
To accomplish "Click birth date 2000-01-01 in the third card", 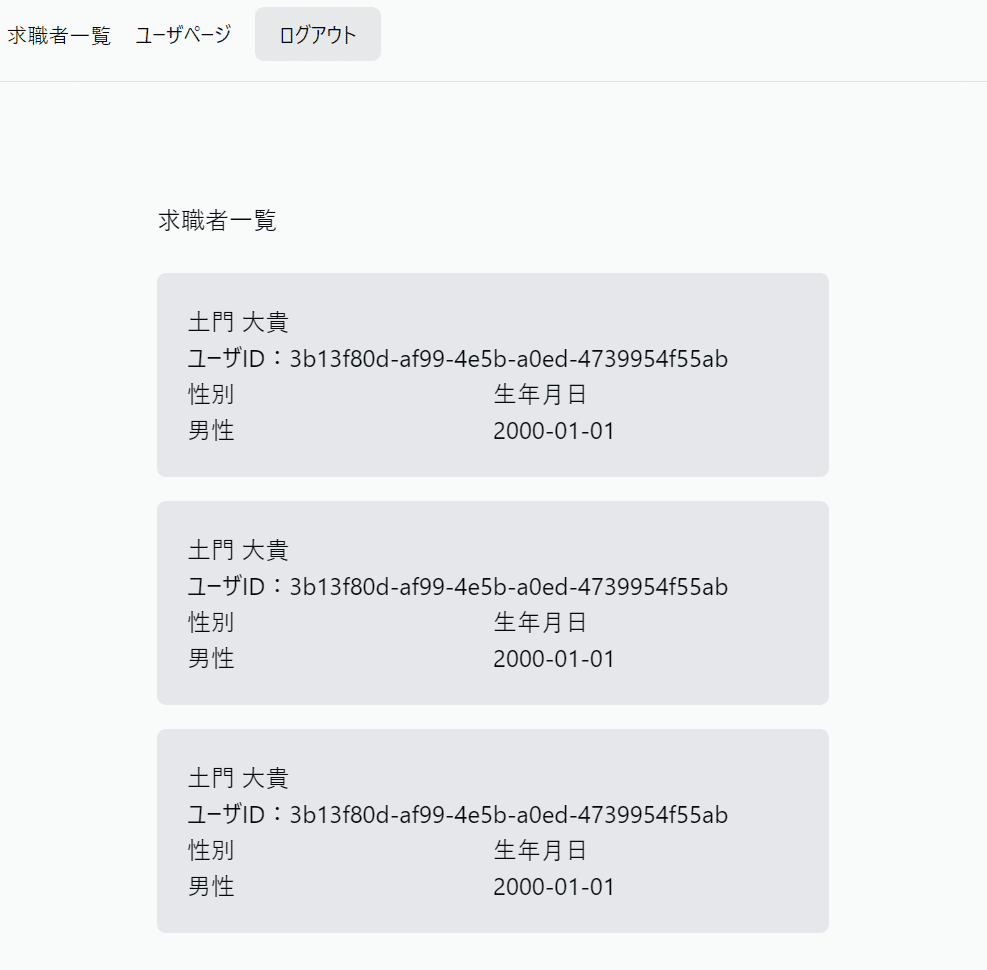I will pos(554,887).
